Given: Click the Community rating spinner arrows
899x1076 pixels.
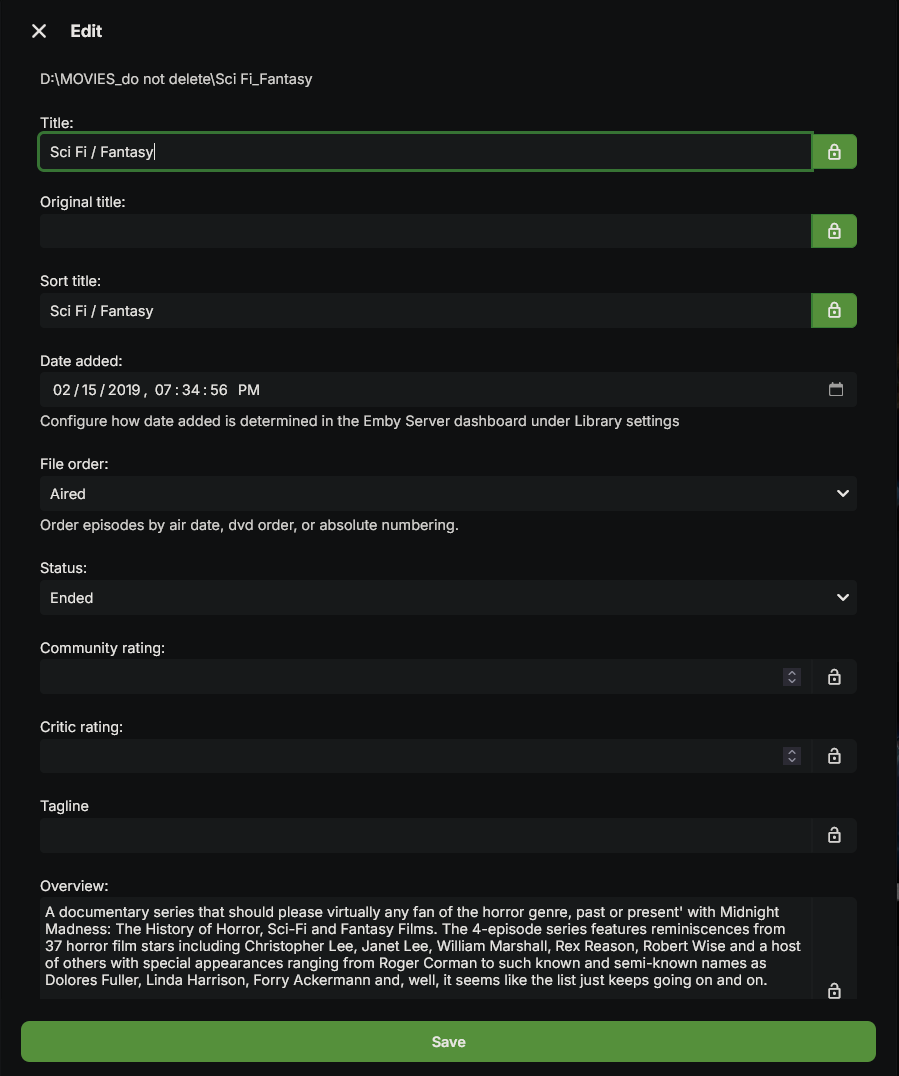Looking at the screenshot, I should [792, 677].
